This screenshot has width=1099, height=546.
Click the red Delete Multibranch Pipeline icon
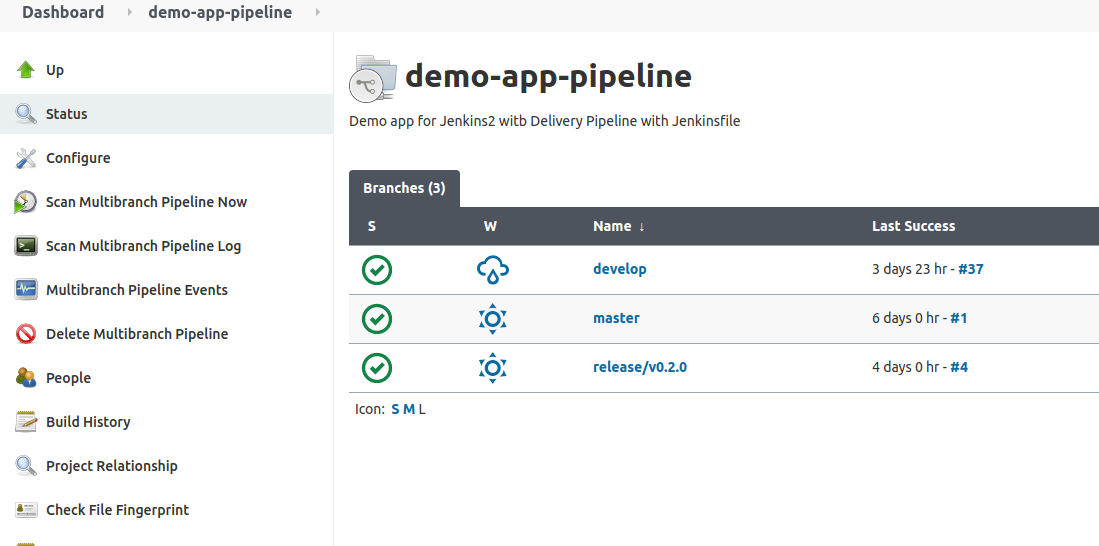click(x=26, y=334)
